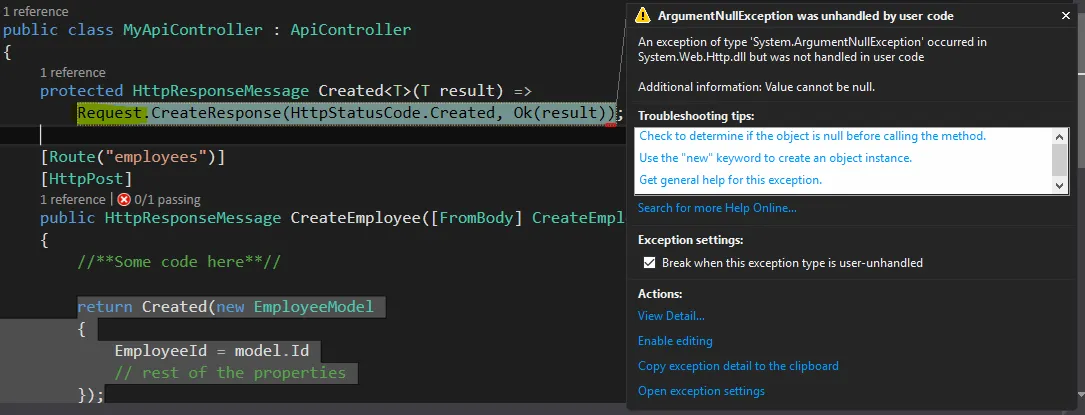Image resolution: width=1085 pixels, height=415 pixels.
Task: Click 'Copy exception detail to the clipboard'
Action: (x=738, y=366)
